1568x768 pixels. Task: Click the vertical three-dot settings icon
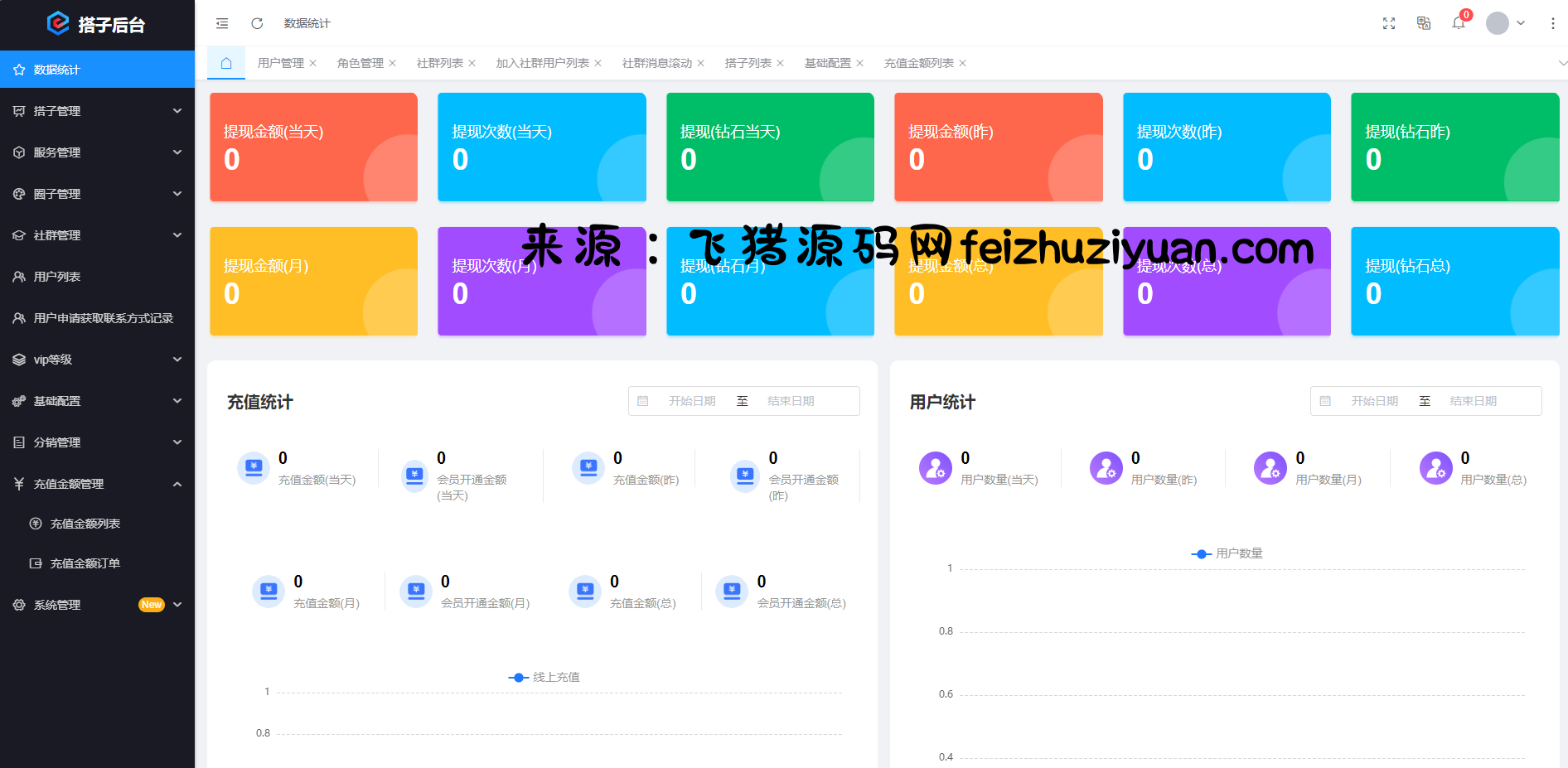tap(1552, 23)
